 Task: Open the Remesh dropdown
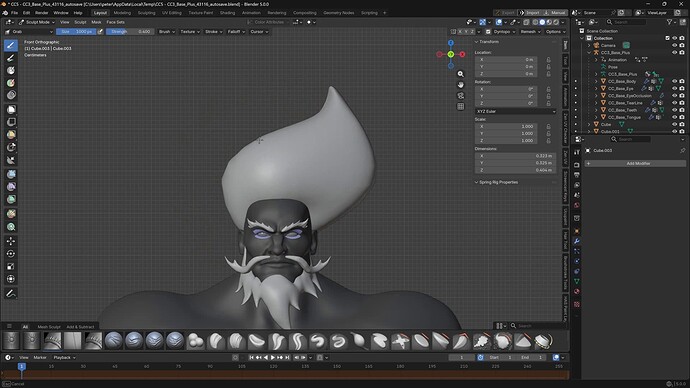point(530,32)
